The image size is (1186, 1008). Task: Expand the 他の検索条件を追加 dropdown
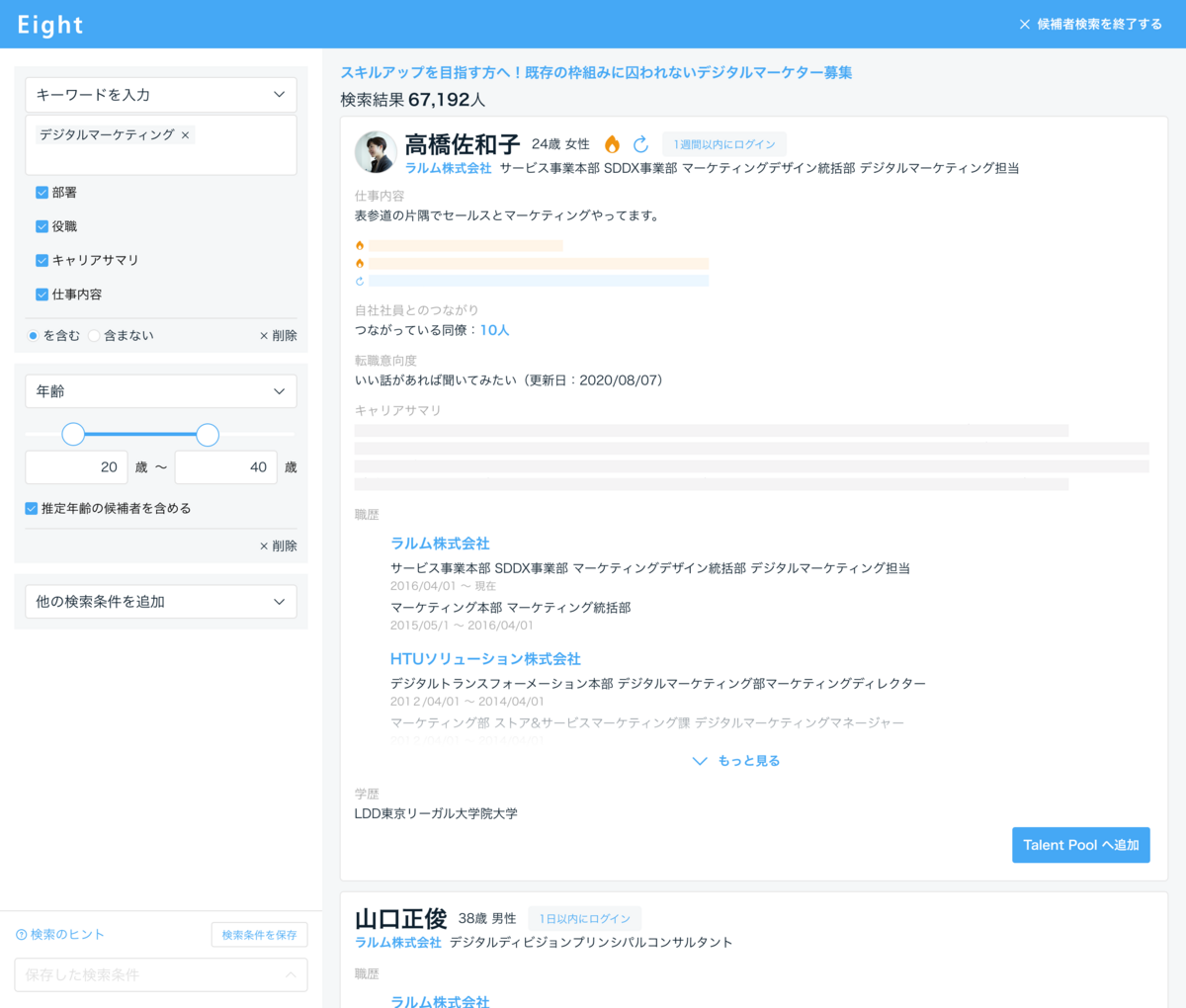click(160, 601)
